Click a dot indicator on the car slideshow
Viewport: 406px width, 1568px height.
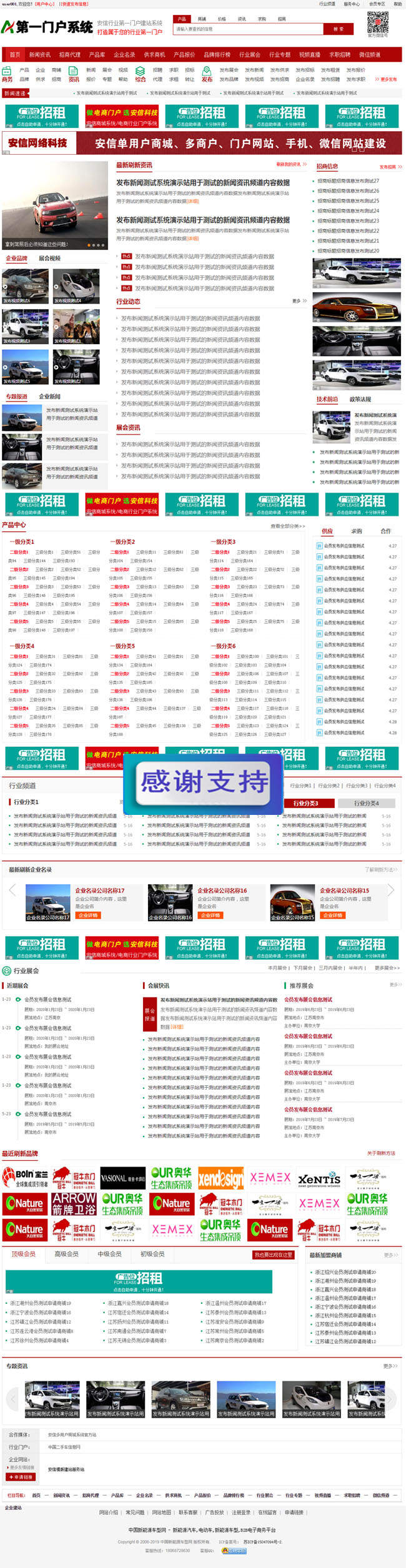[89, 245]
